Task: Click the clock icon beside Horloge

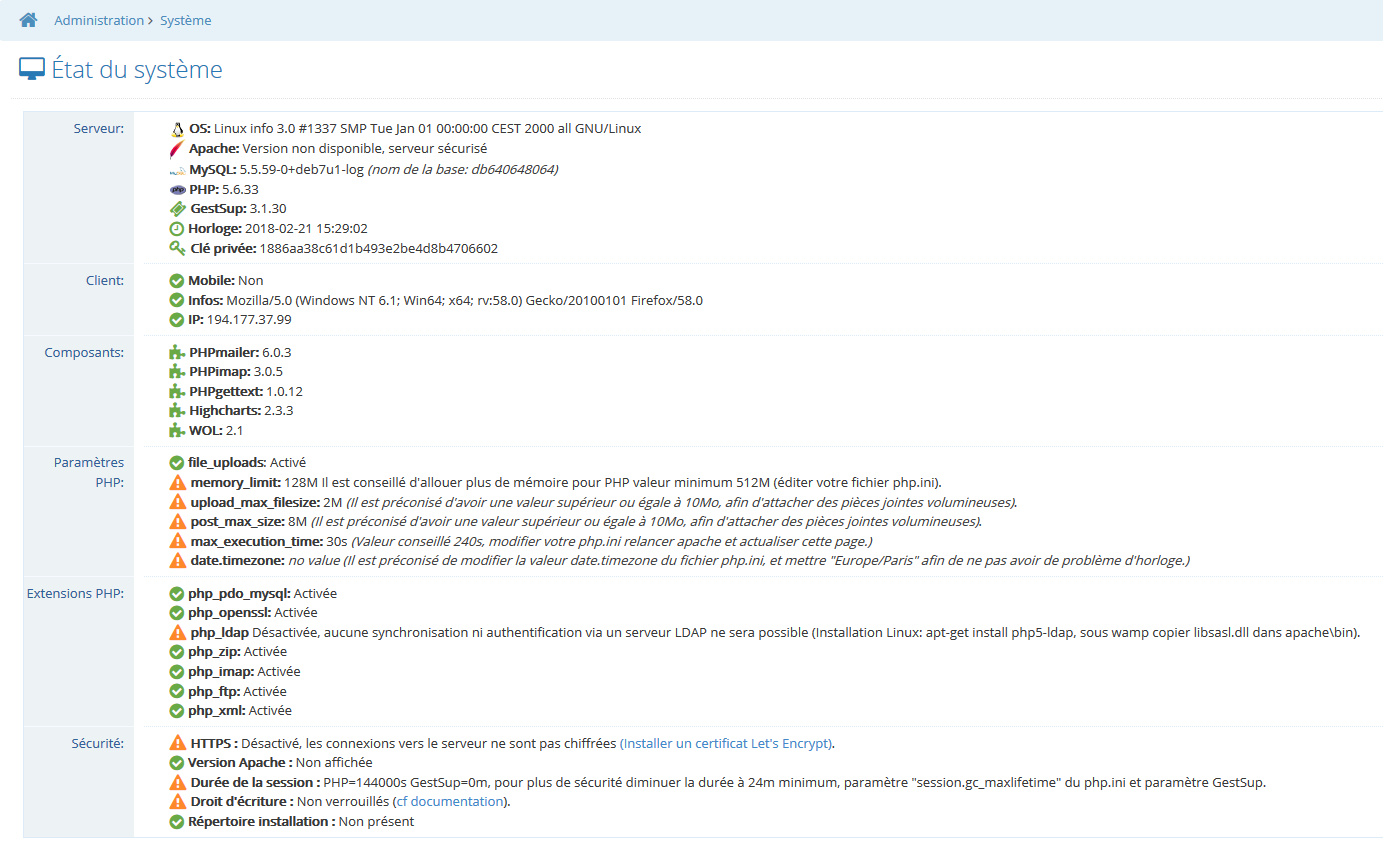Action: 177,229
